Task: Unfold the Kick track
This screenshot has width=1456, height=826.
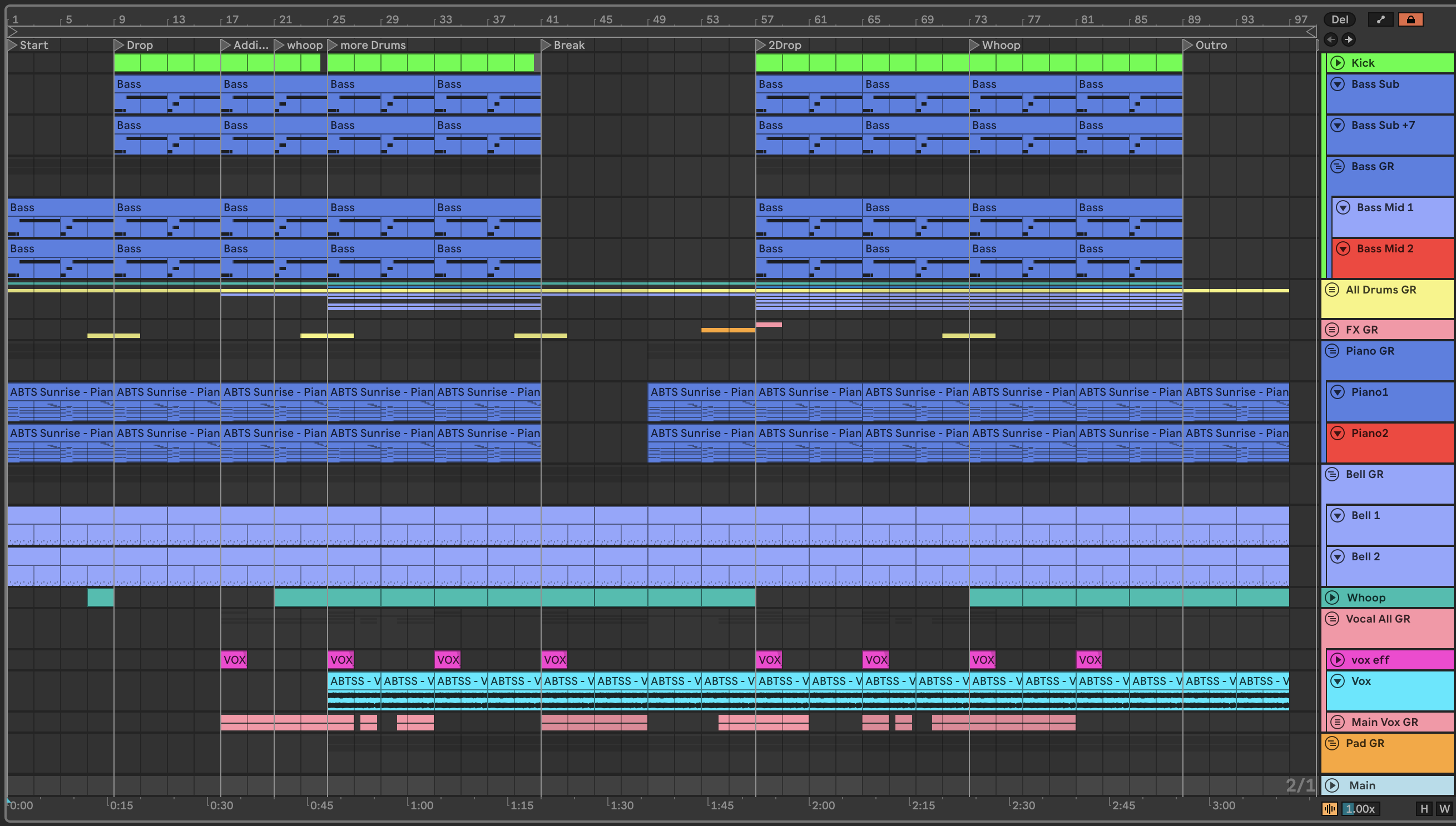Action: [x=1338, y=63]
